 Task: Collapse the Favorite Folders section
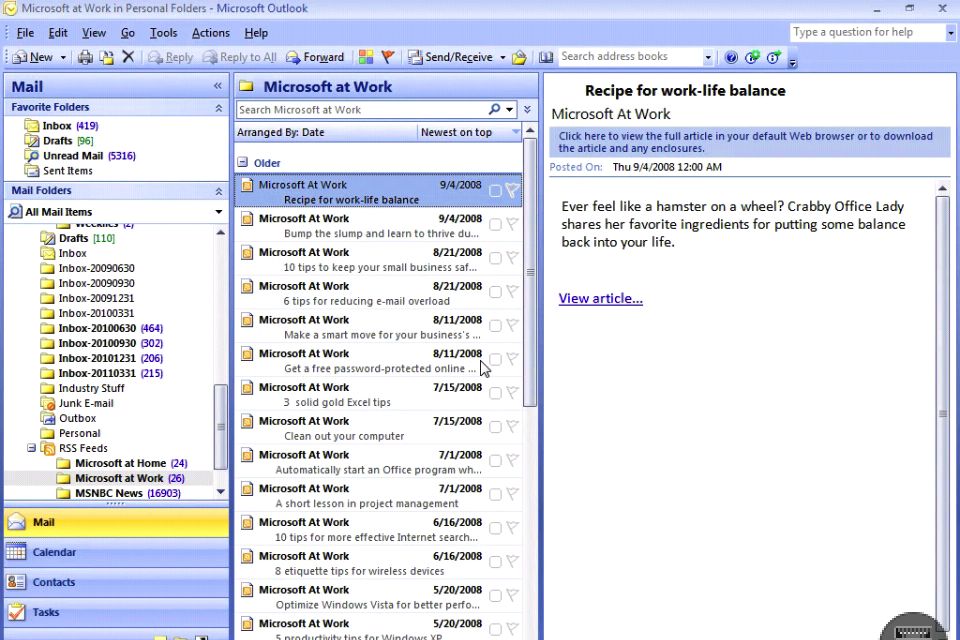219,108
